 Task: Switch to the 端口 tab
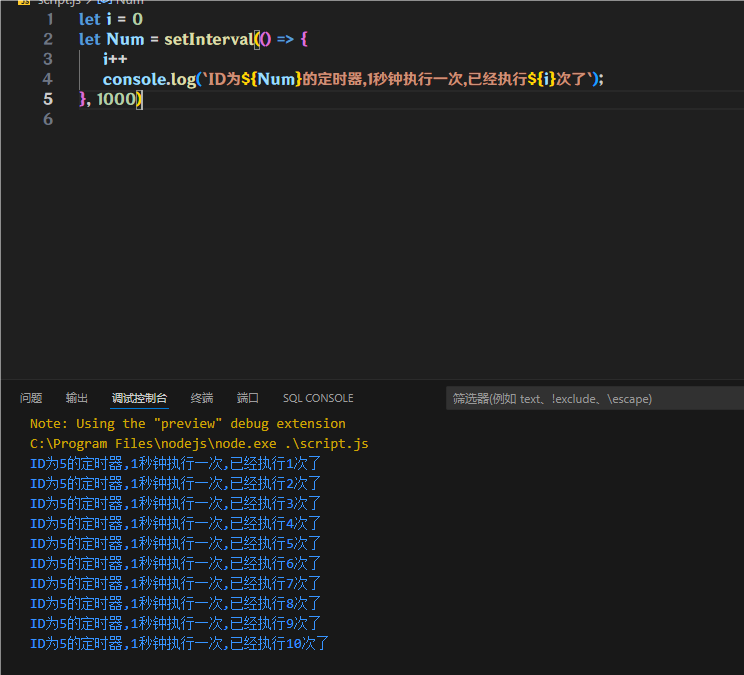(x=248, y=398)
